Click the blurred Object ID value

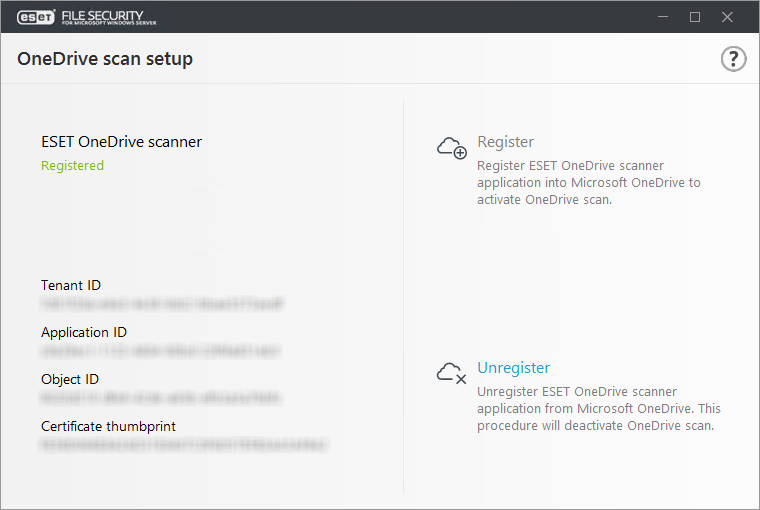[x=160, y=398]
